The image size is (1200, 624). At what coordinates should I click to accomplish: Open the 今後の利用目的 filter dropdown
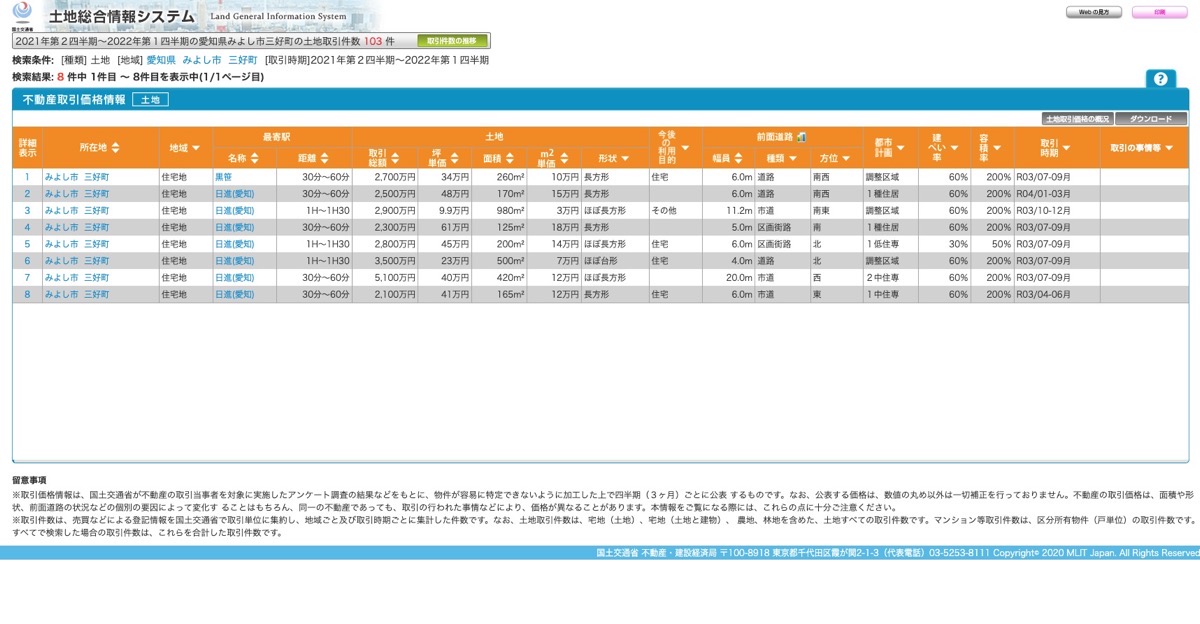[685, 148]
